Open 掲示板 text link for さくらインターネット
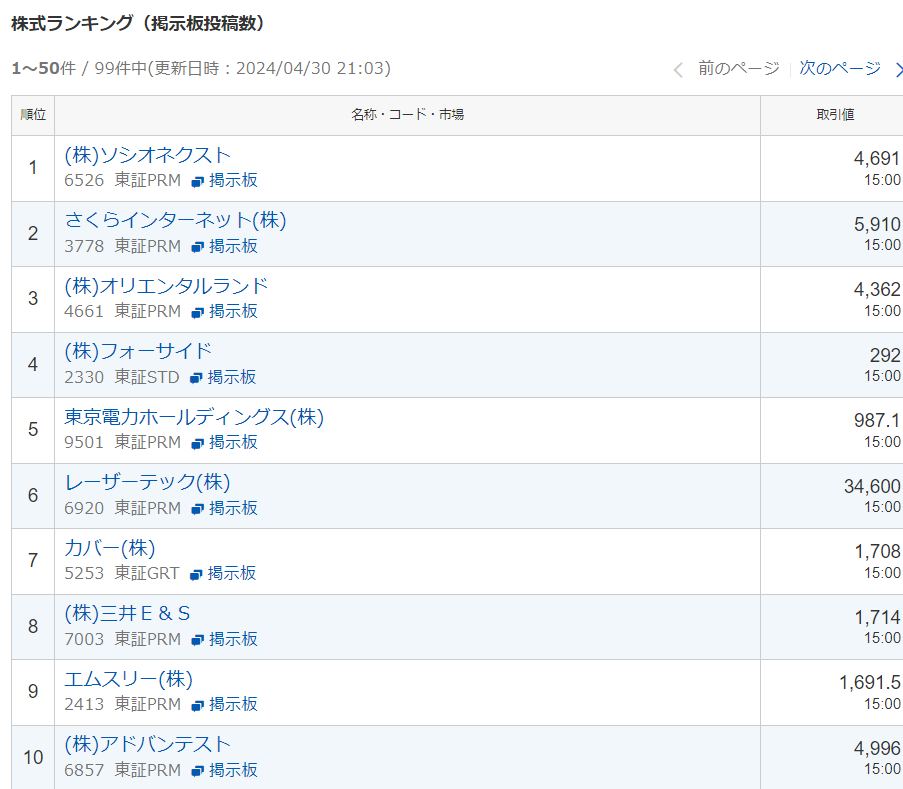Screen dimensions: 903x789 (233, 246)
